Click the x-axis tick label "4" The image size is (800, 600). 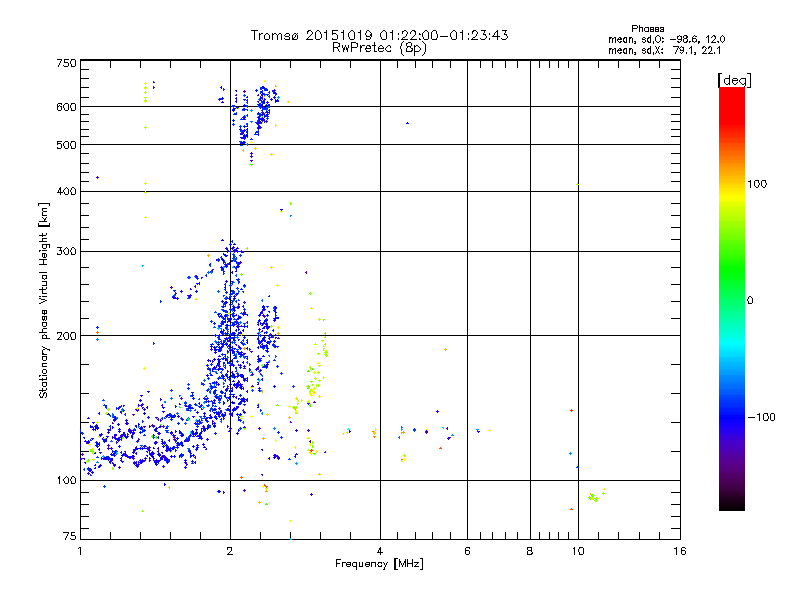point(380,551)
